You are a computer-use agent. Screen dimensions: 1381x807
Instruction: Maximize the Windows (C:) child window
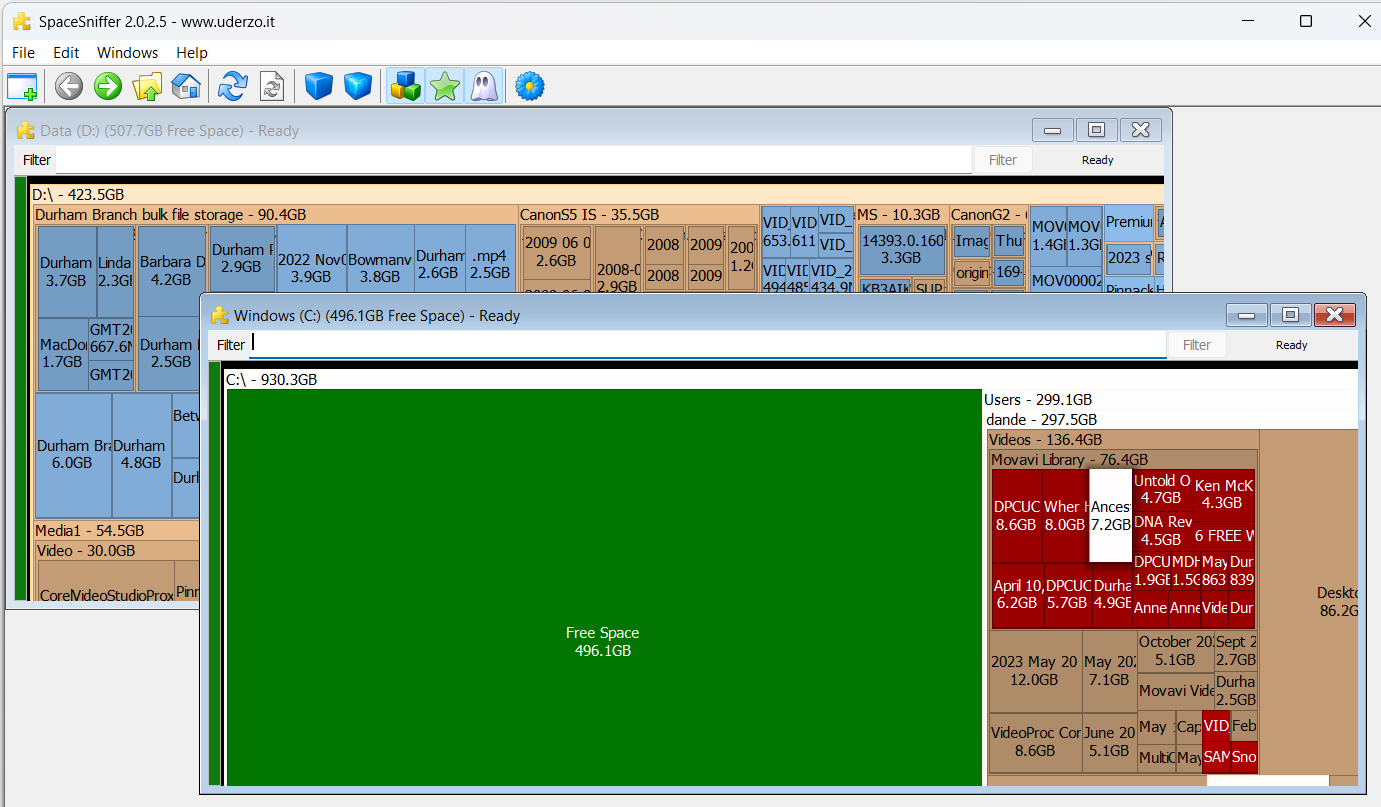[1290, 316]
